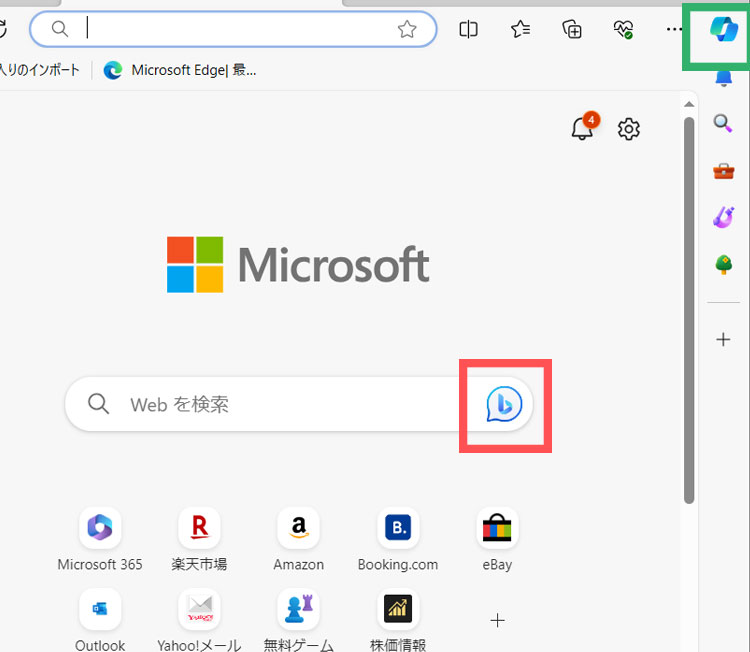The image size is (750, 652).
Task: Open page settings gear
Action: (x=629, y=129)
